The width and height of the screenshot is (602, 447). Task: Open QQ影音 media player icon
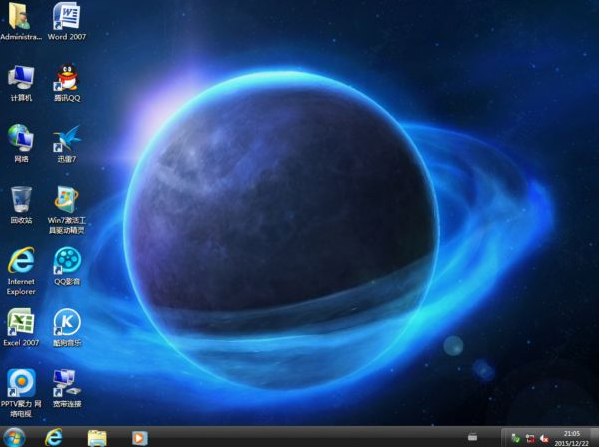[67, 260]
